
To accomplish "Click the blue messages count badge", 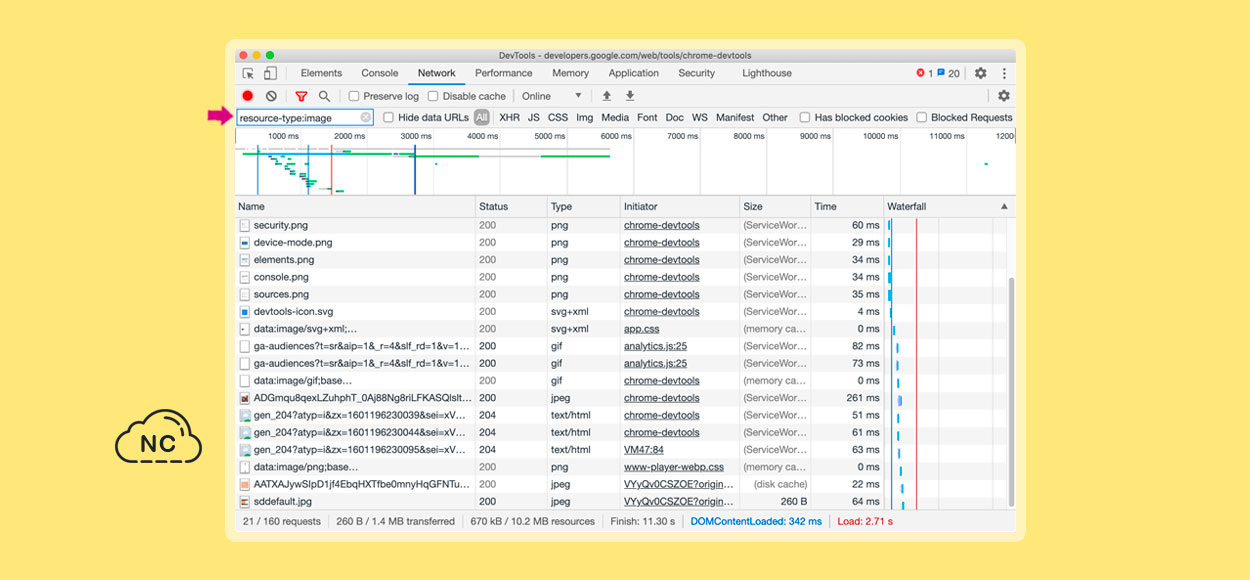I will (x=948, y=73).
